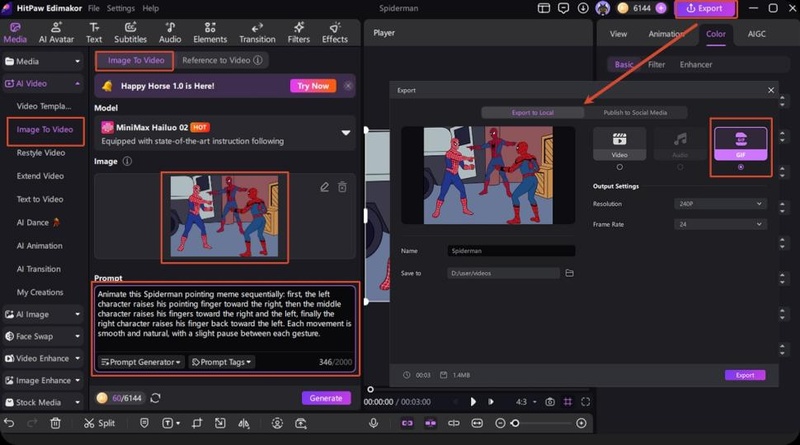
Task: Open Restyle Video in sidebar
Action: point(41,153)
